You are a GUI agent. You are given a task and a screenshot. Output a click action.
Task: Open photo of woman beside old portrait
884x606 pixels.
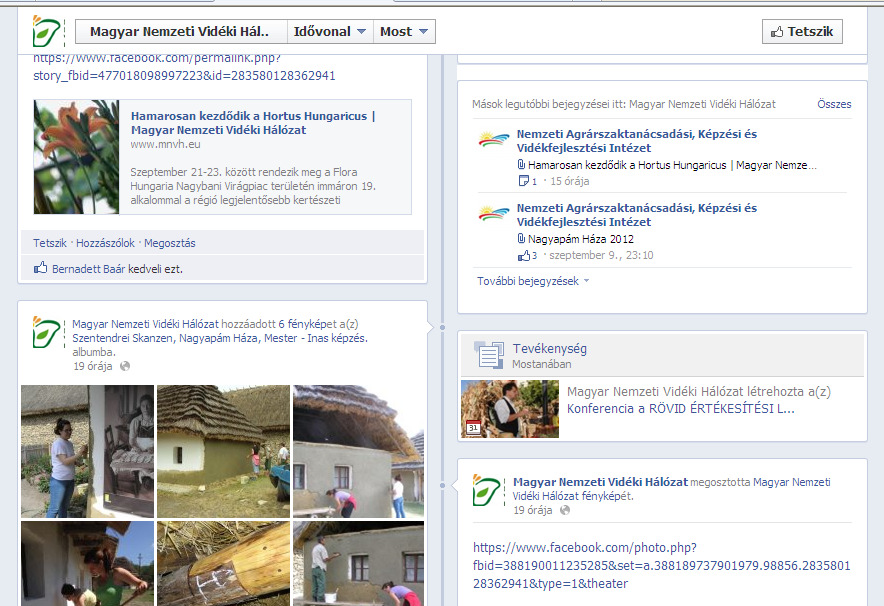[87, 451]
